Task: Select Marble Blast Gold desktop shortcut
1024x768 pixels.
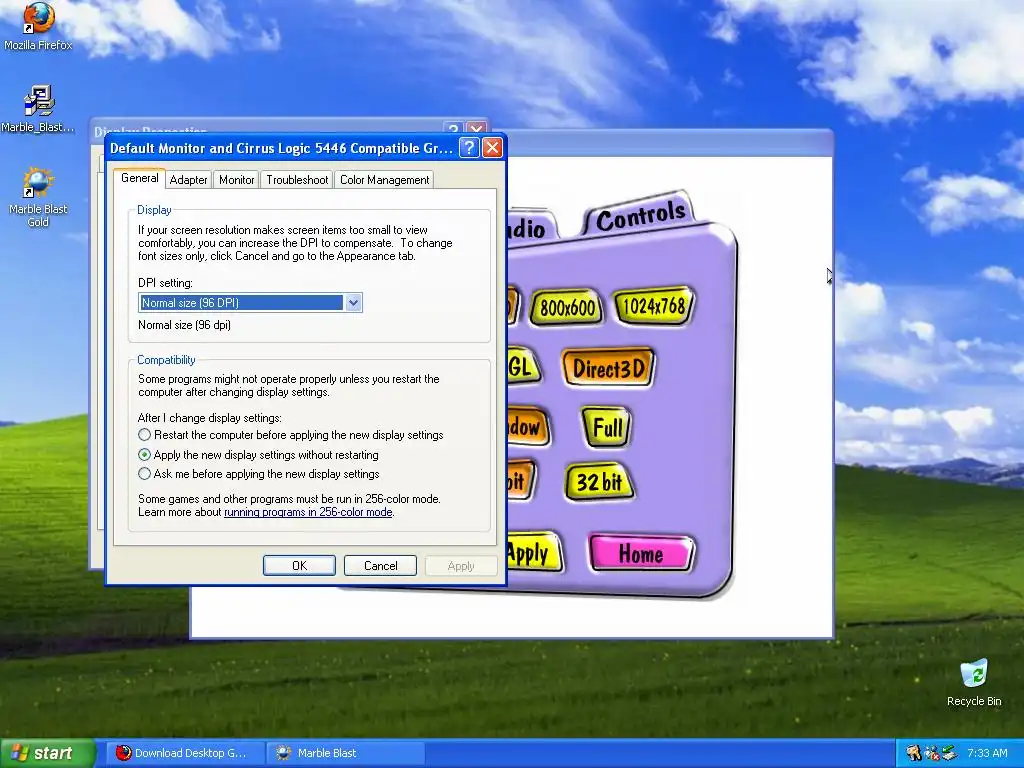Action: click(x=38, y=196)
